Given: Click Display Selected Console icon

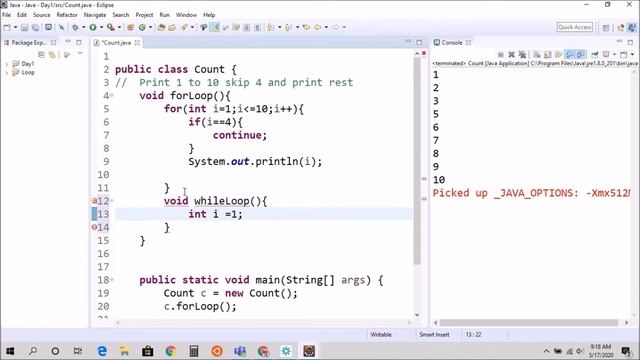Looking at the screenshot, I should click(x=607, y=54).
